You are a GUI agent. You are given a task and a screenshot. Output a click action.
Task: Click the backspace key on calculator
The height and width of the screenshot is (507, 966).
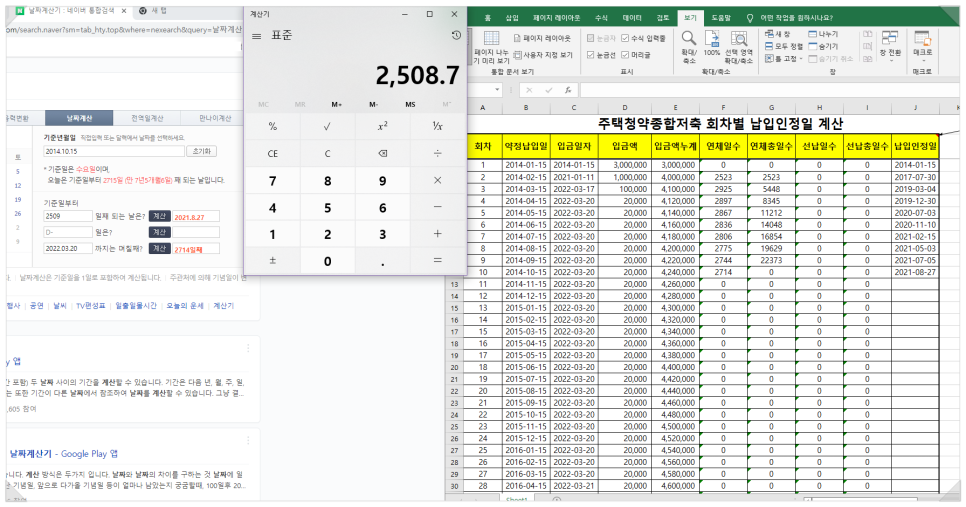tap(383, 153)
